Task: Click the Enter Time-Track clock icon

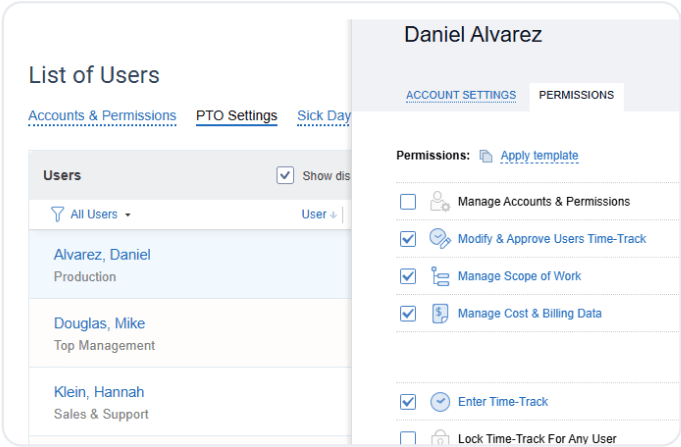Action: pos(439,402)
